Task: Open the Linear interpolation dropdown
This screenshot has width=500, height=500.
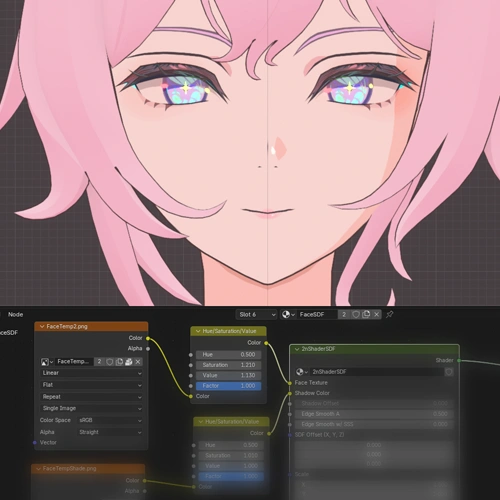Action: (x=92, y=373)
